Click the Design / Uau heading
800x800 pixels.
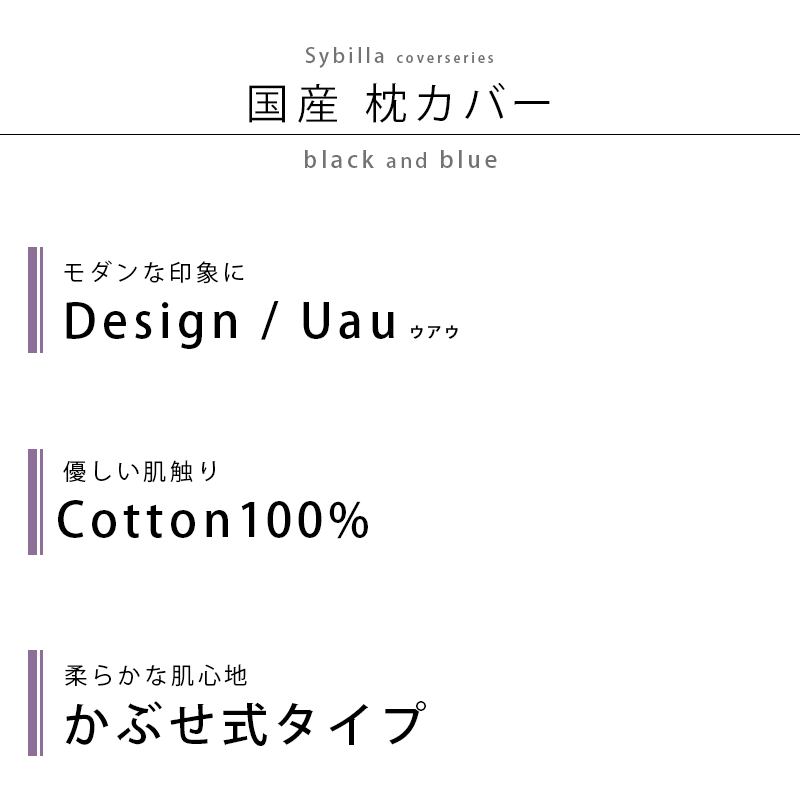coord(230,321)
